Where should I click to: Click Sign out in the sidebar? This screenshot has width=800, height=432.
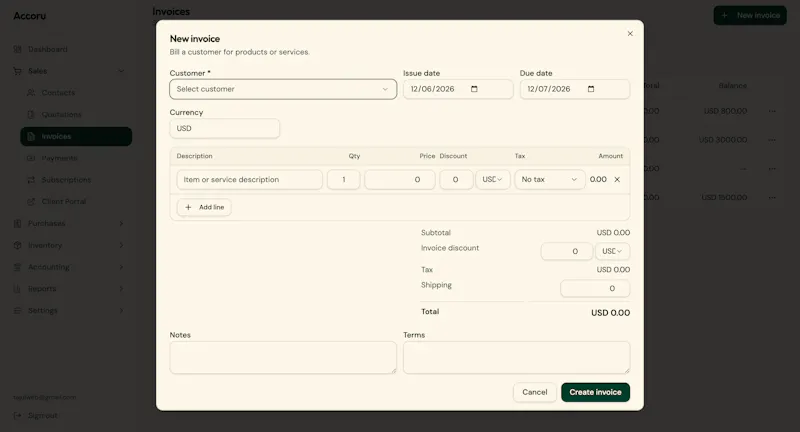pyautogui.click(x=42, y=416)
